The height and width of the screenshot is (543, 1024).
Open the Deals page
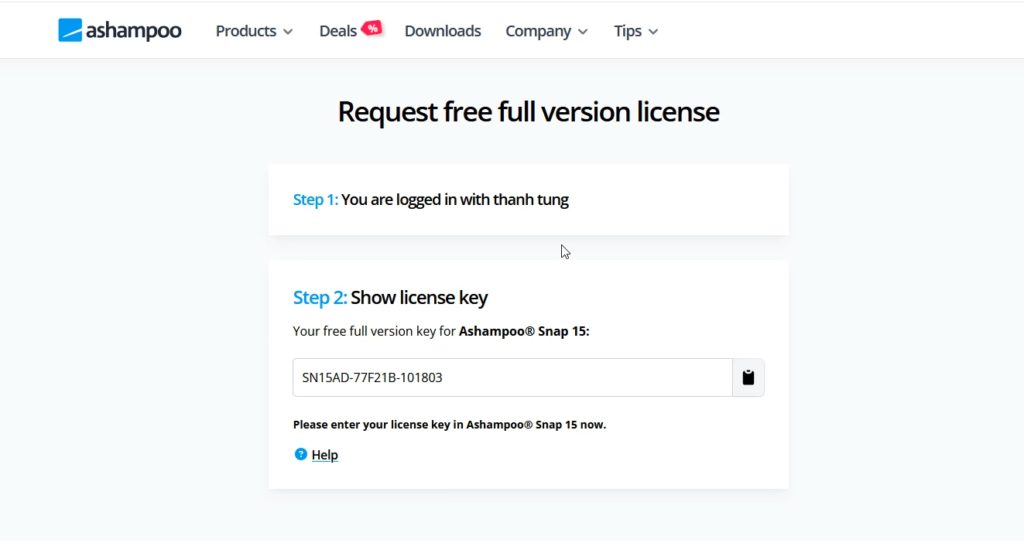338,31
